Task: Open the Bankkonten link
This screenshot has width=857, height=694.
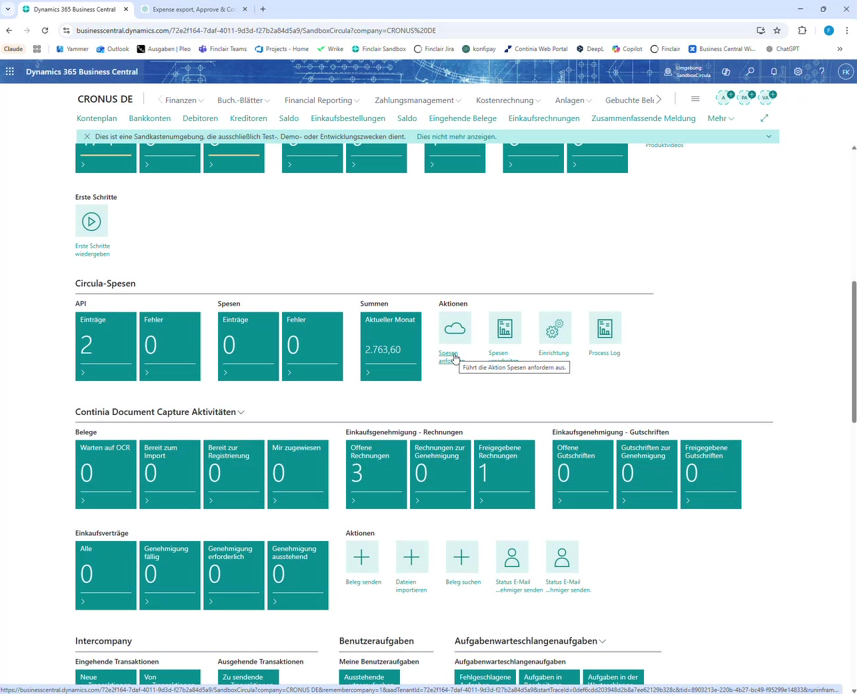Action: point(150,119)
